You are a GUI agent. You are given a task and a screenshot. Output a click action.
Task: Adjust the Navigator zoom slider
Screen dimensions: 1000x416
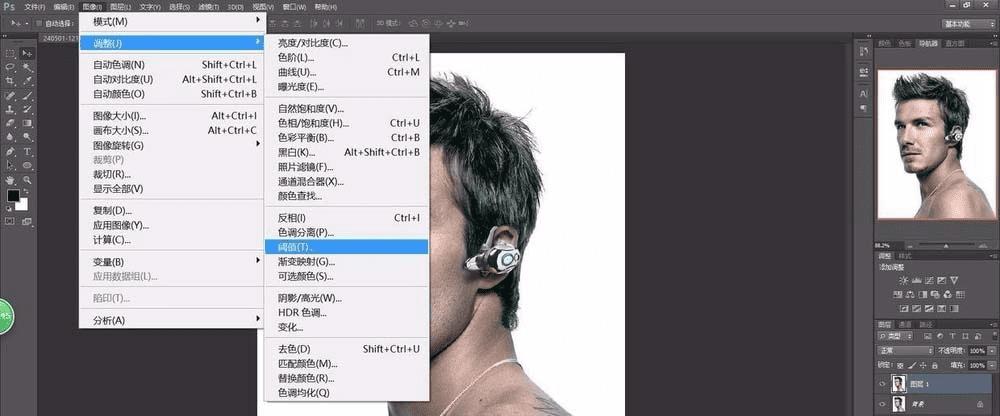(945, 245)
